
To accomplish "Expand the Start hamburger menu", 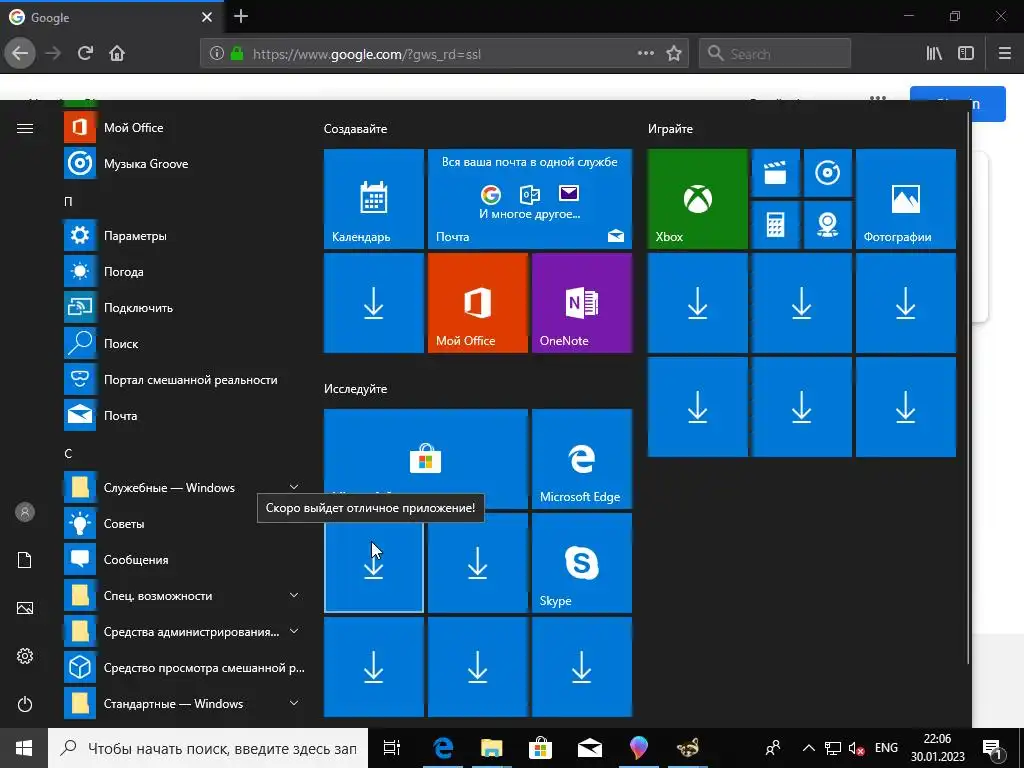I will click(x=25, y=128).
